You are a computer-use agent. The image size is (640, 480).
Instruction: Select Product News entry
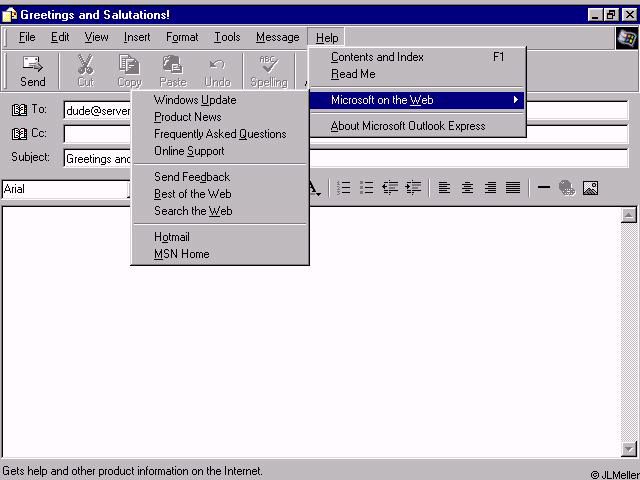point(220,117)
